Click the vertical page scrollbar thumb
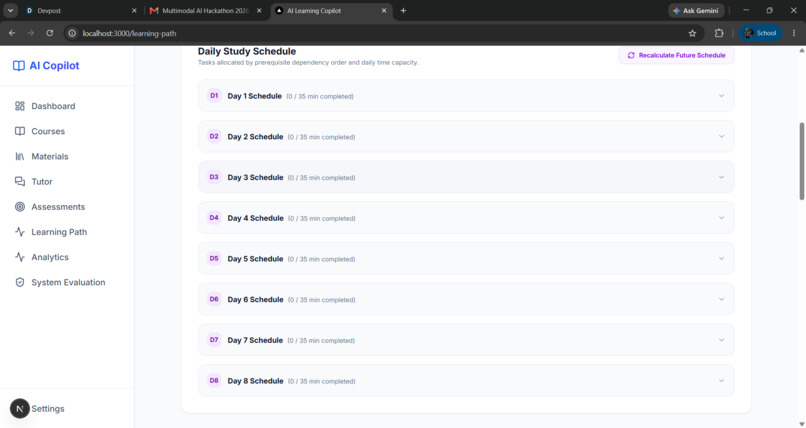The height and width of the screenshot is (428, 806). pyautogui.click(x=801, y=161)
